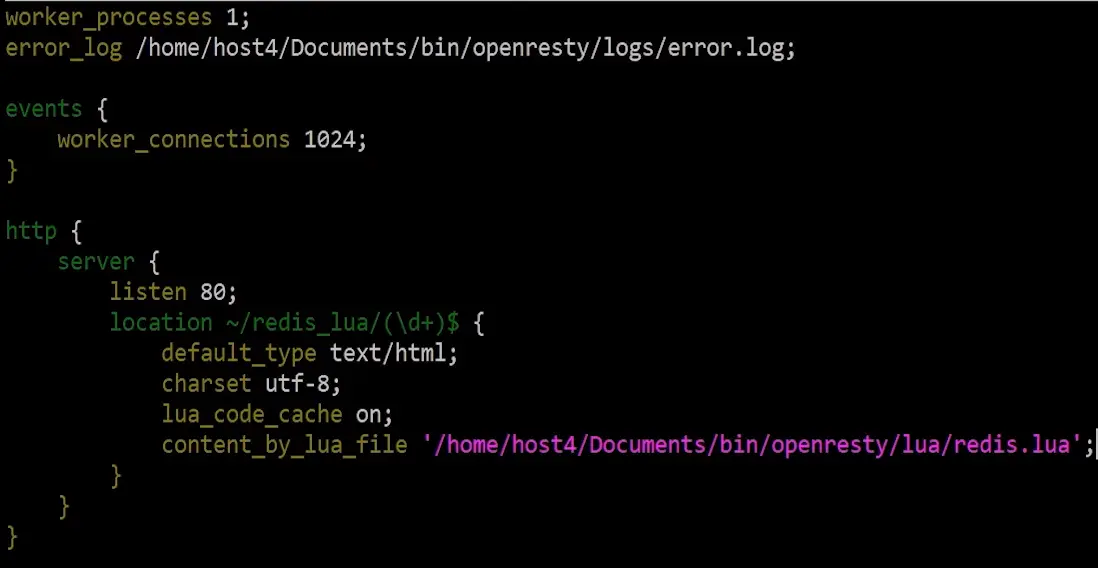Place cursor on error_log keyword

(64, 49)
